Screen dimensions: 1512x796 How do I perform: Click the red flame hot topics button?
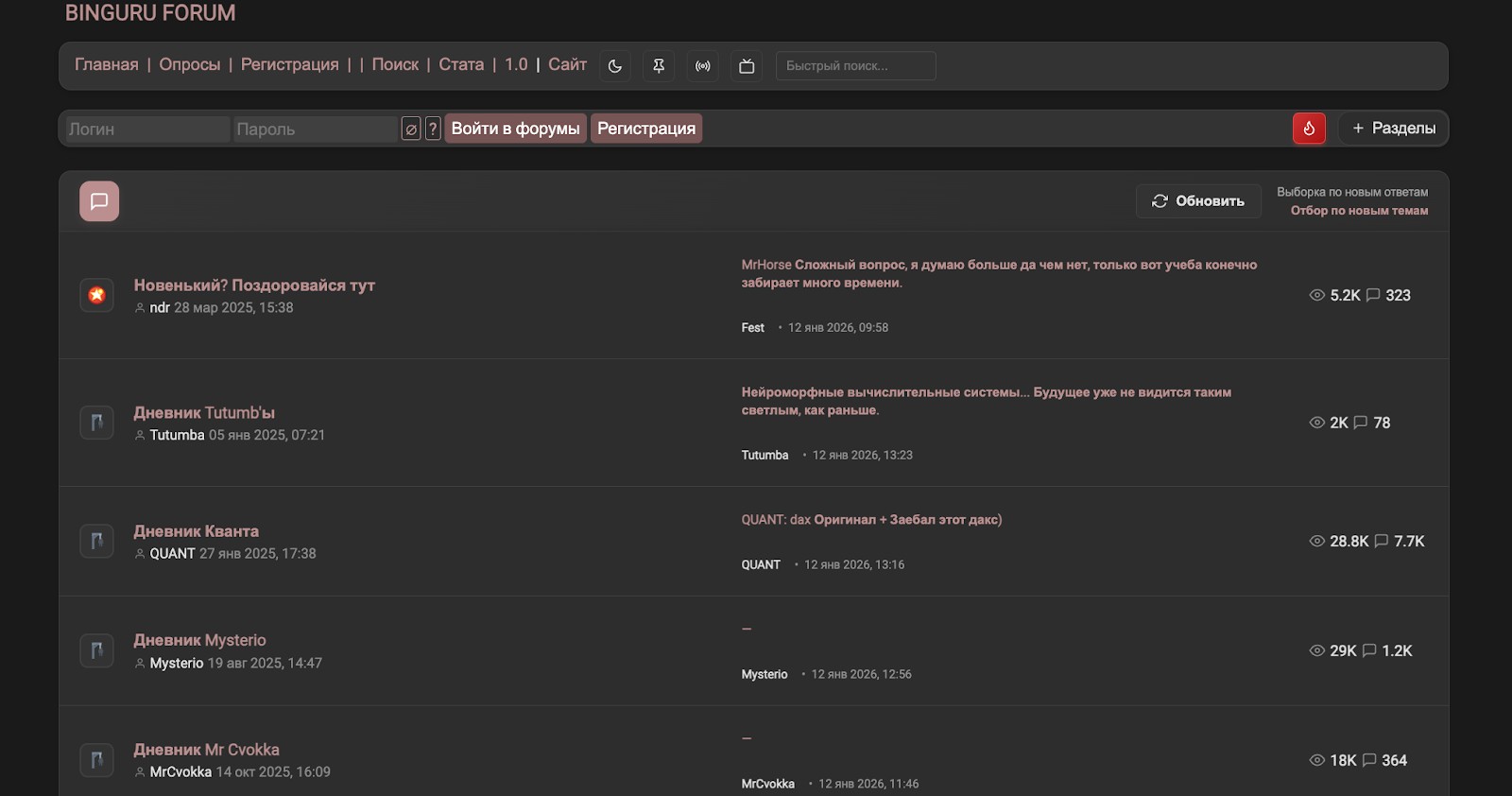tap(1309, 129)
